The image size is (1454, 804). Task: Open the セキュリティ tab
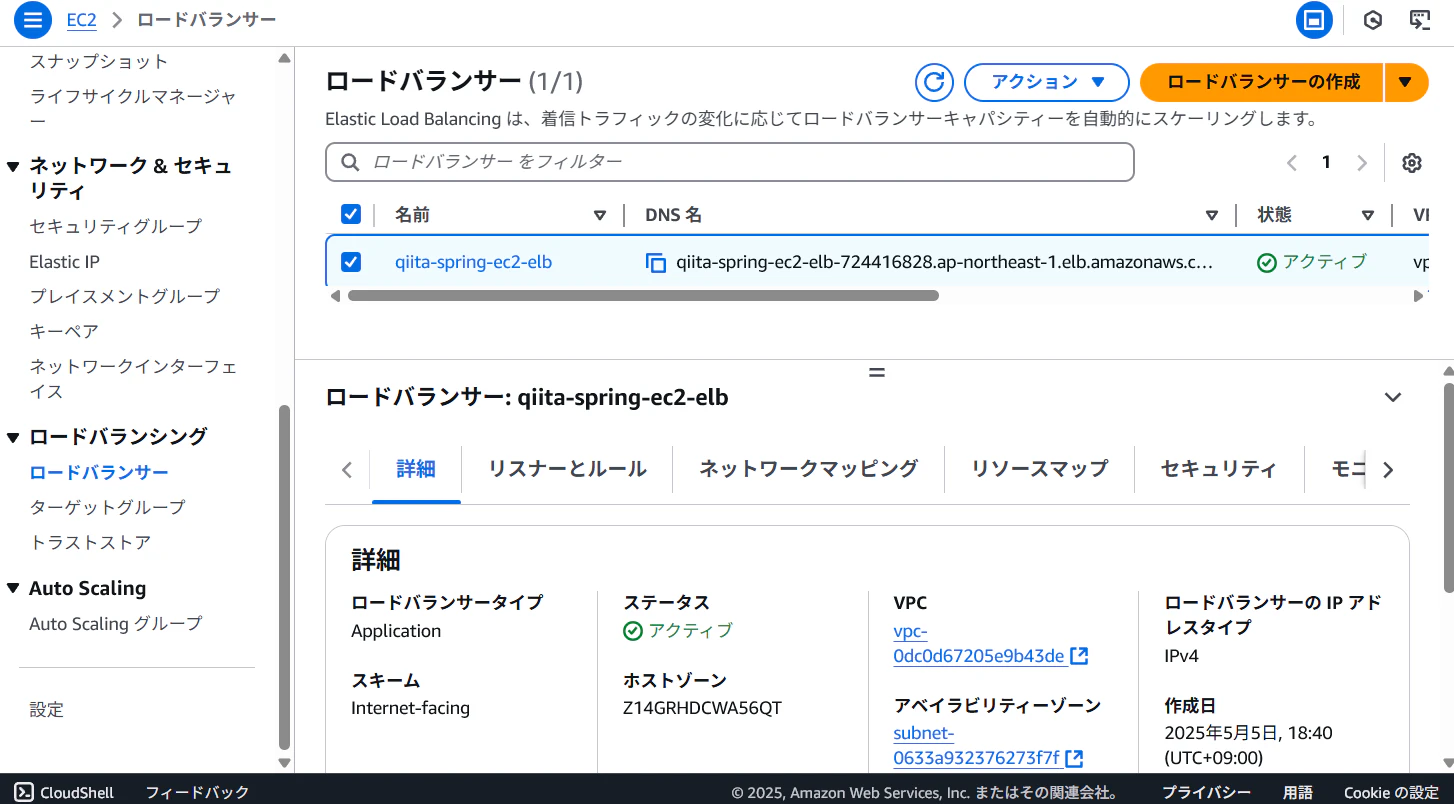click(x=1219, y=469)
